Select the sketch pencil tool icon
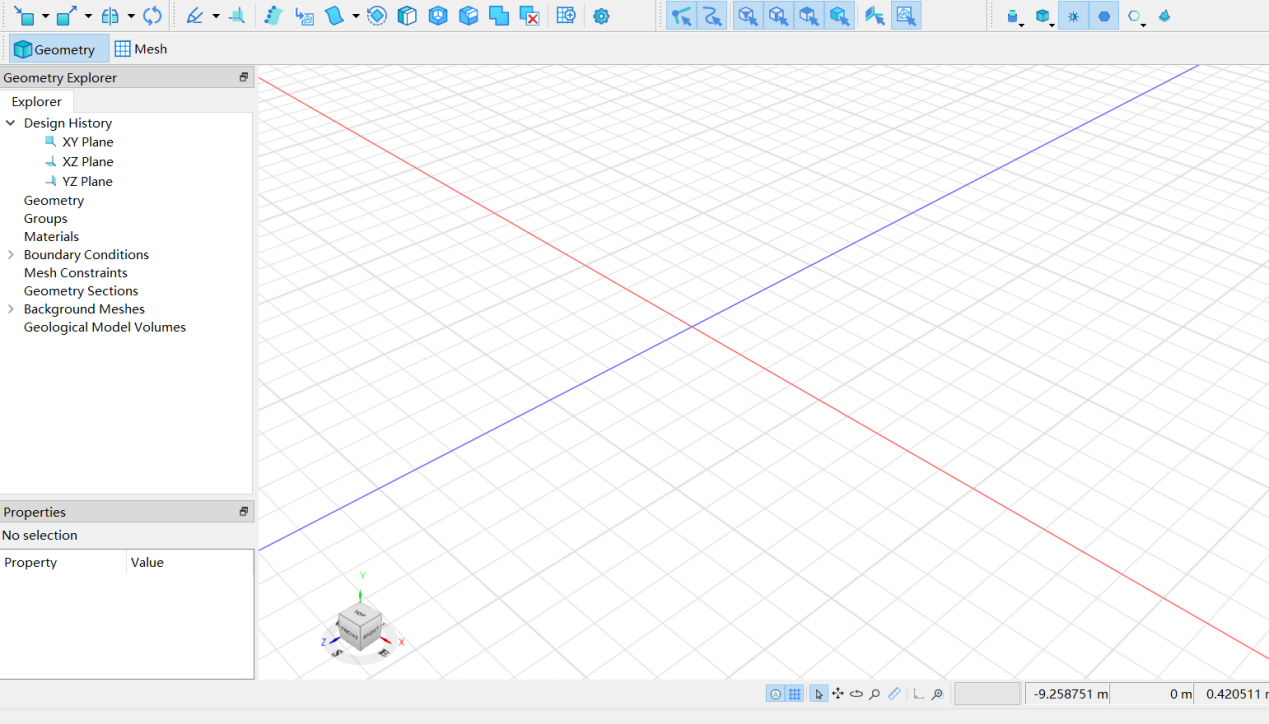 pyautogui.click(x=195, y=16)
